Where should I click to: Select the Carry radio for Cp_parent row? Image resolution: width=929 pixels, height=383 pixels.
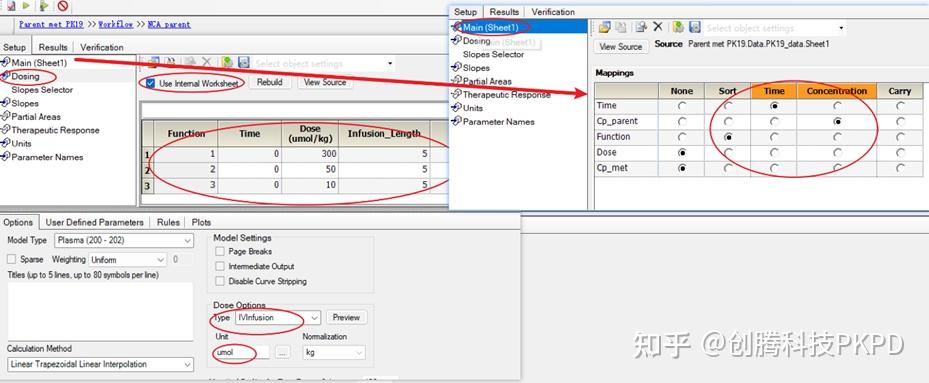coord(900,121)
